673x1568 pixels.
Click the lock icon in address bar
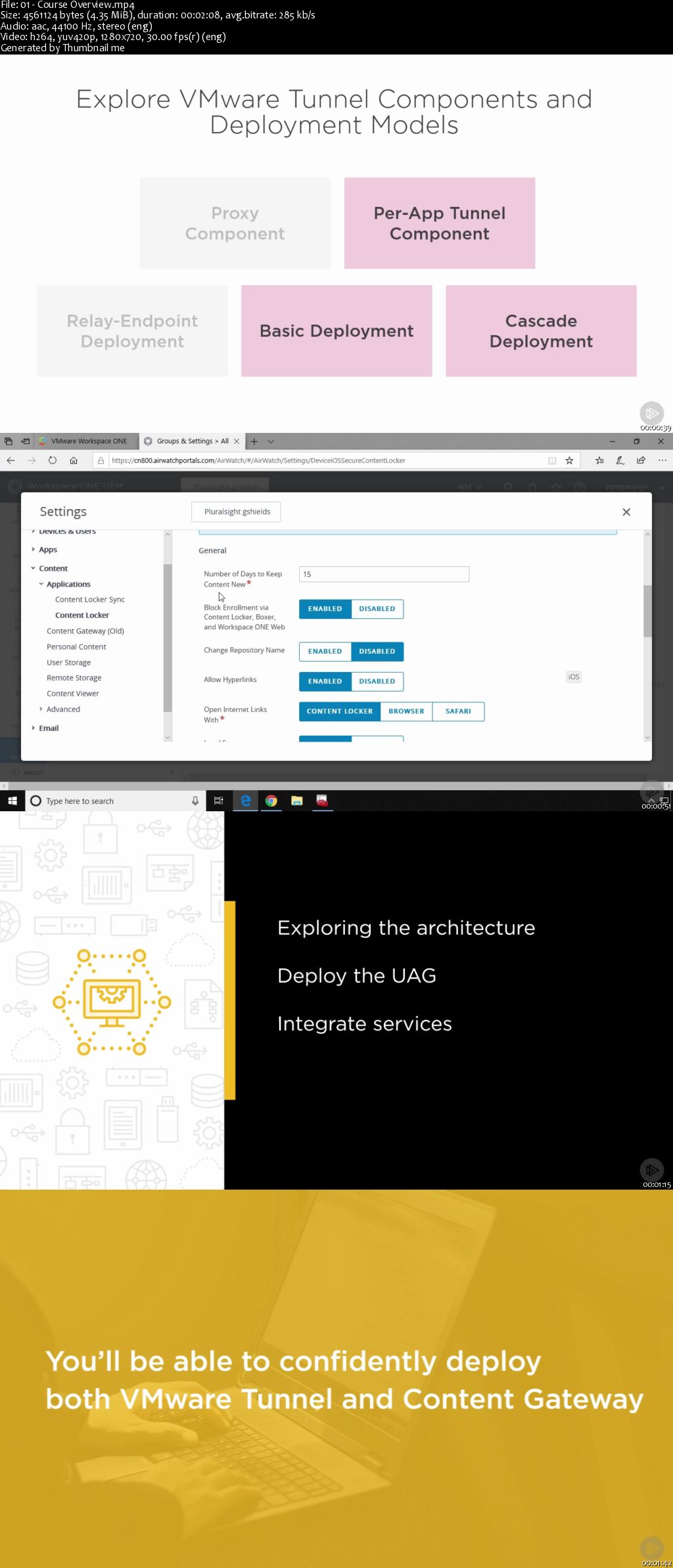click(101, 460)
